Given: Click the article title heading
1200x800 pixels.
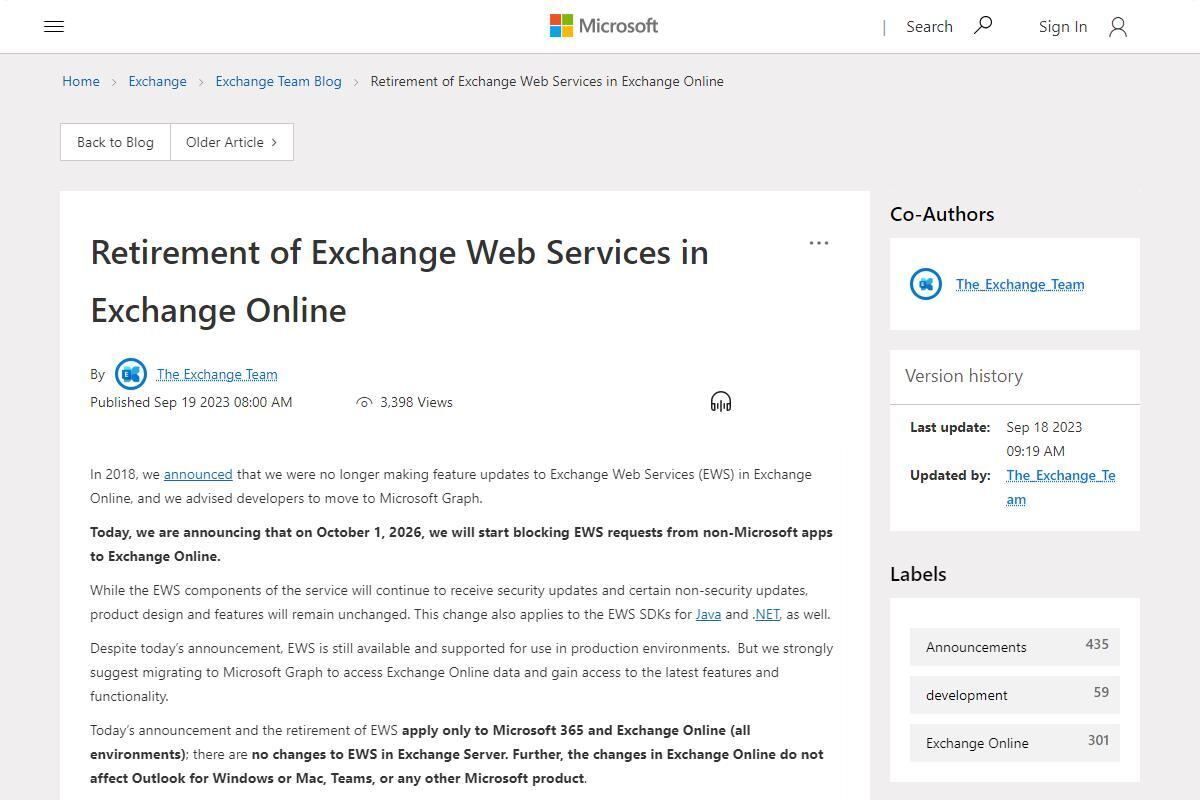Looking at the screenshot, I should (x=400, y=281).
